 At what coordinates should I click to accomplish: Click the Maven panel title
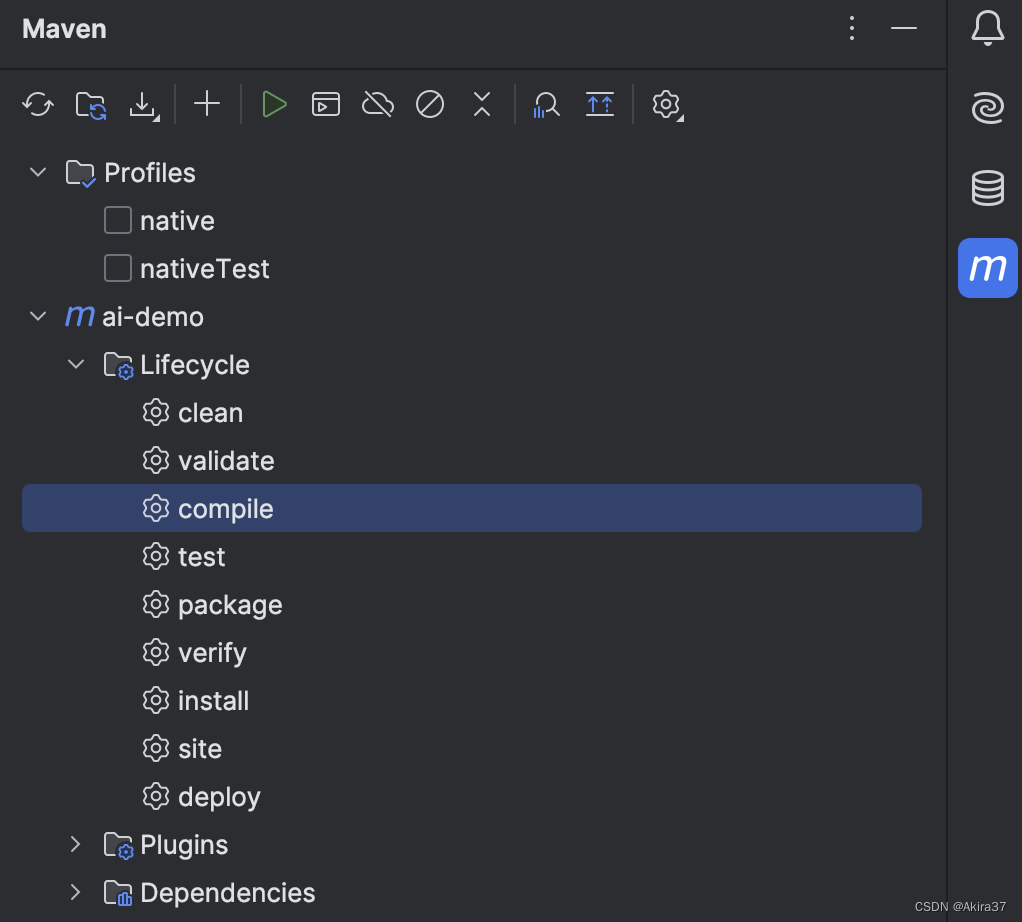click(x=64, y=29)
